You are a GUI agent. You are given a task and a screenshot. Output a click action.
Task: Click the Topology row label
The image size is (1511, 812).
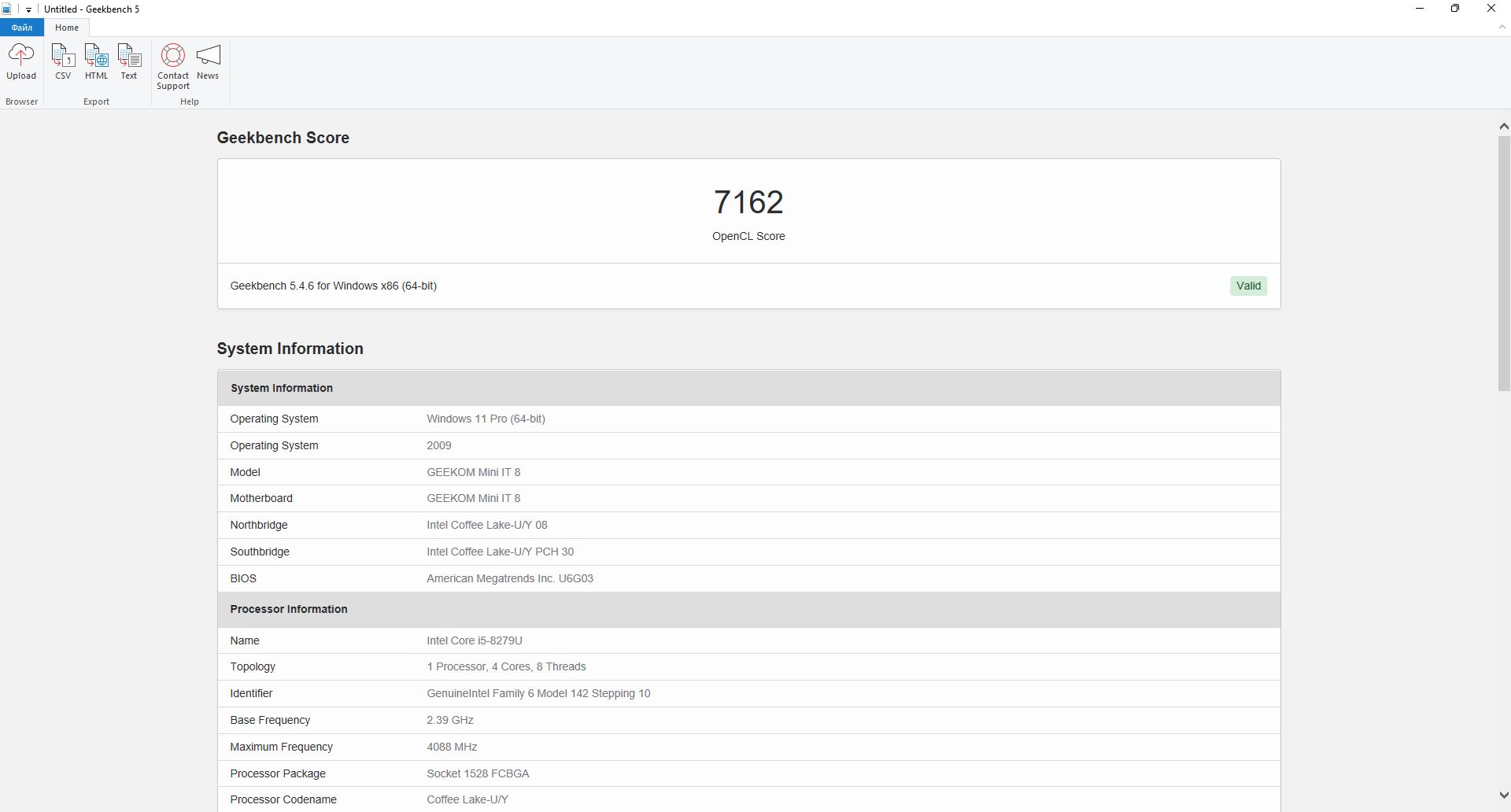253,666
